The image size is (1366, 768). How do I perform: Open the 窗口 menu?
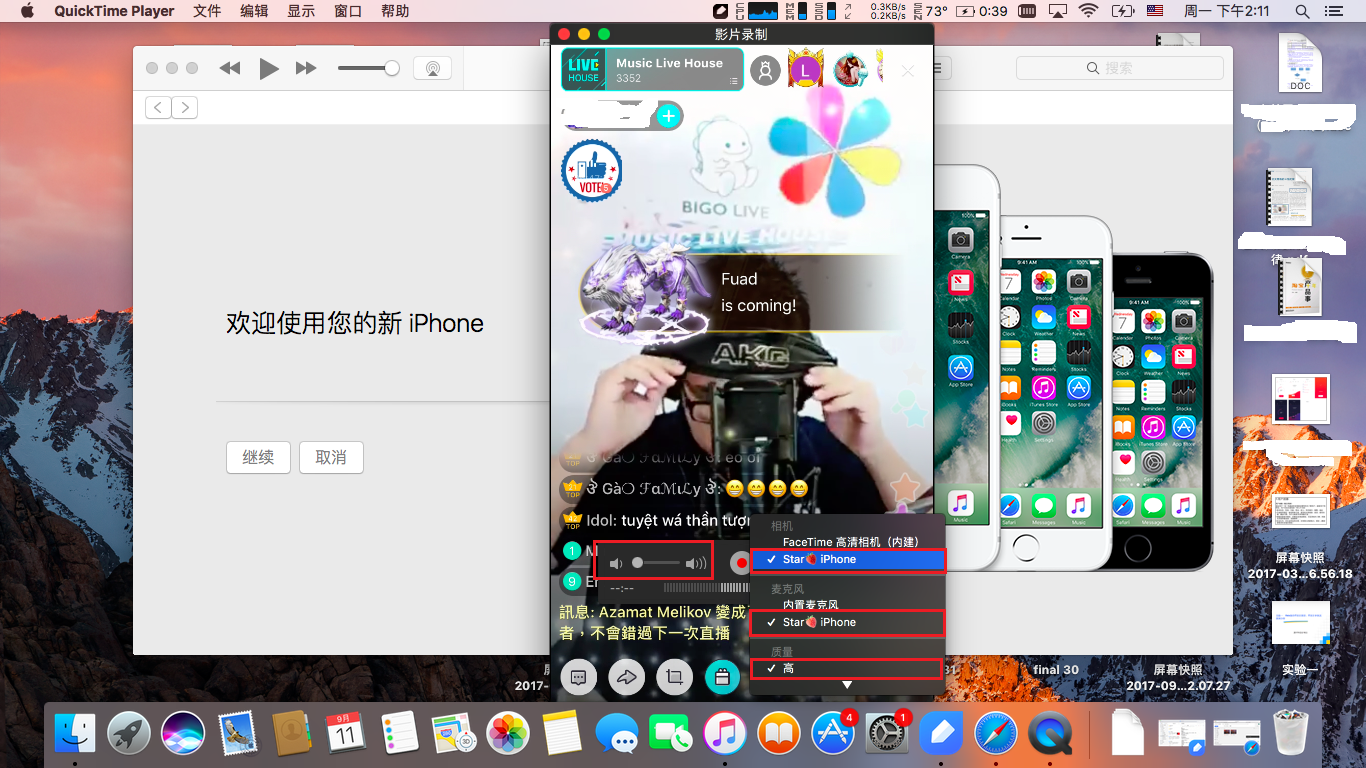tap(348, 11)
